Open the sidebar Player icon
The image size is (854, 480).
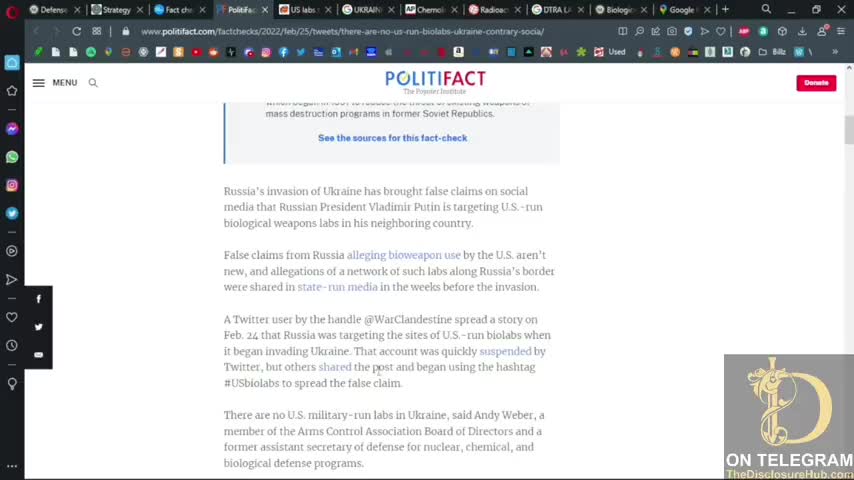(12, 251)
